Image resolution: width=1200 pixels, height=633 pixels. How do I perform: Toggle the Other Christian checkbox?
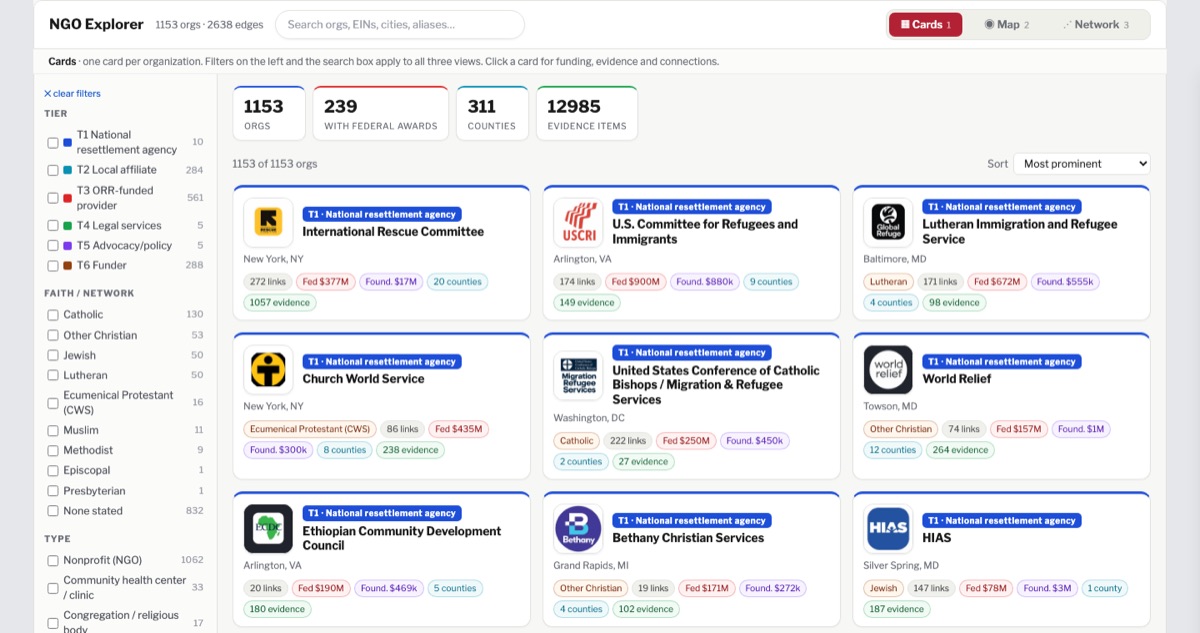coord(53,335)
